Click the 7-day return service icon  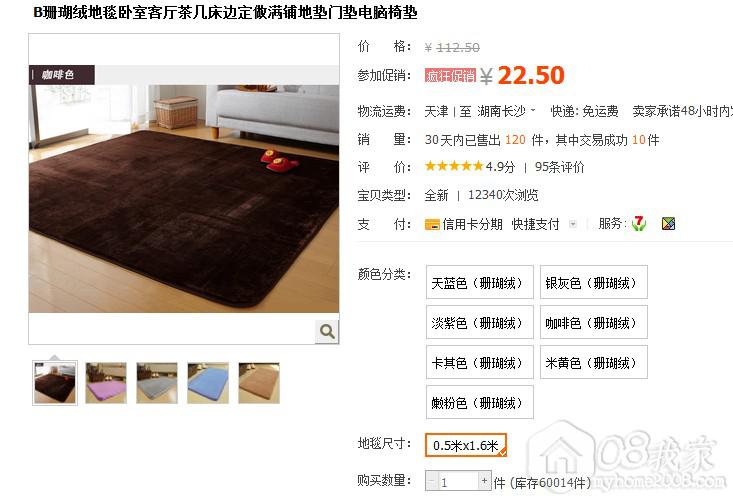pos(639,224)
